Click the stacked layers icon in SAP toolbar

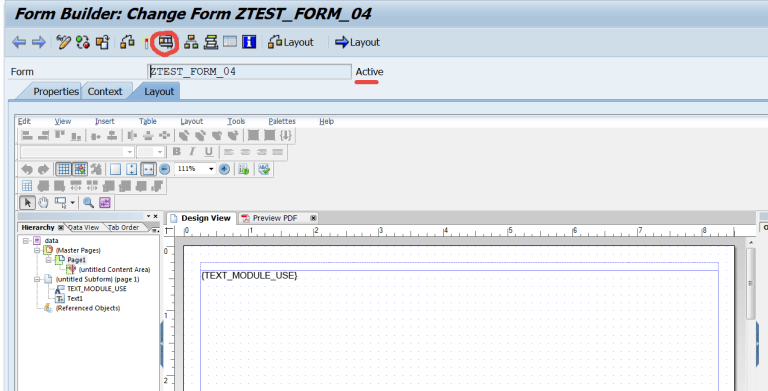coord(211,42)
